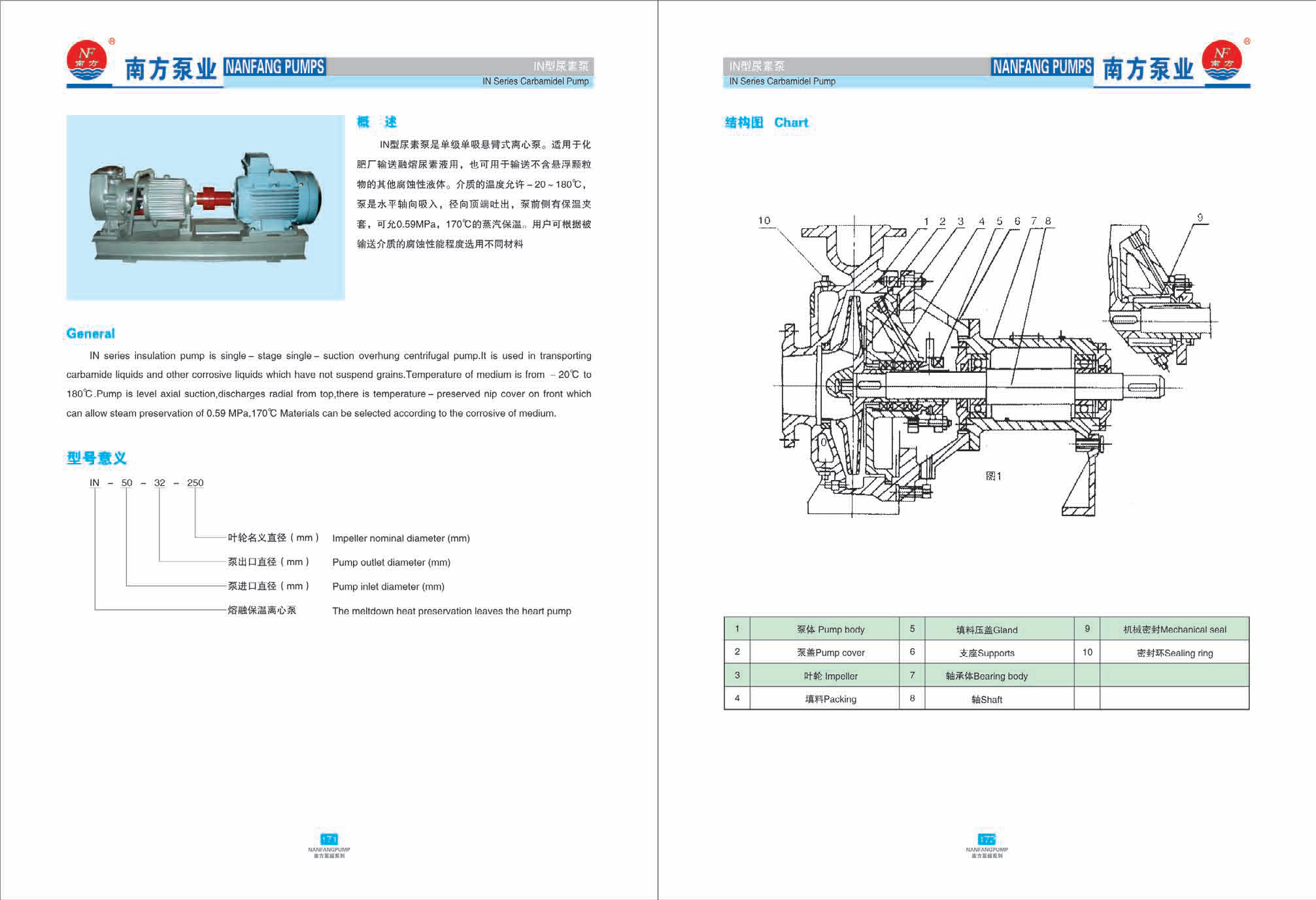Click callout number 10 on the drawing
This screenshot has width=1316, height=900.
pos(764,220)
